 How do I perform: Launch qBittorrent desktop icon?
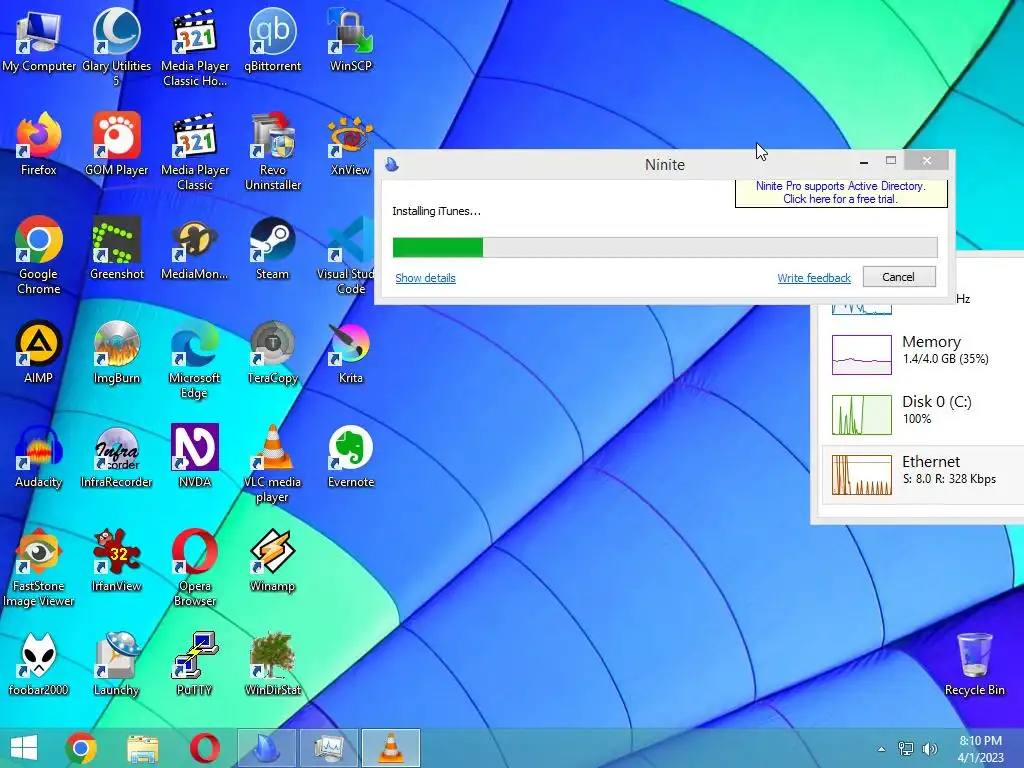[272, 39]
